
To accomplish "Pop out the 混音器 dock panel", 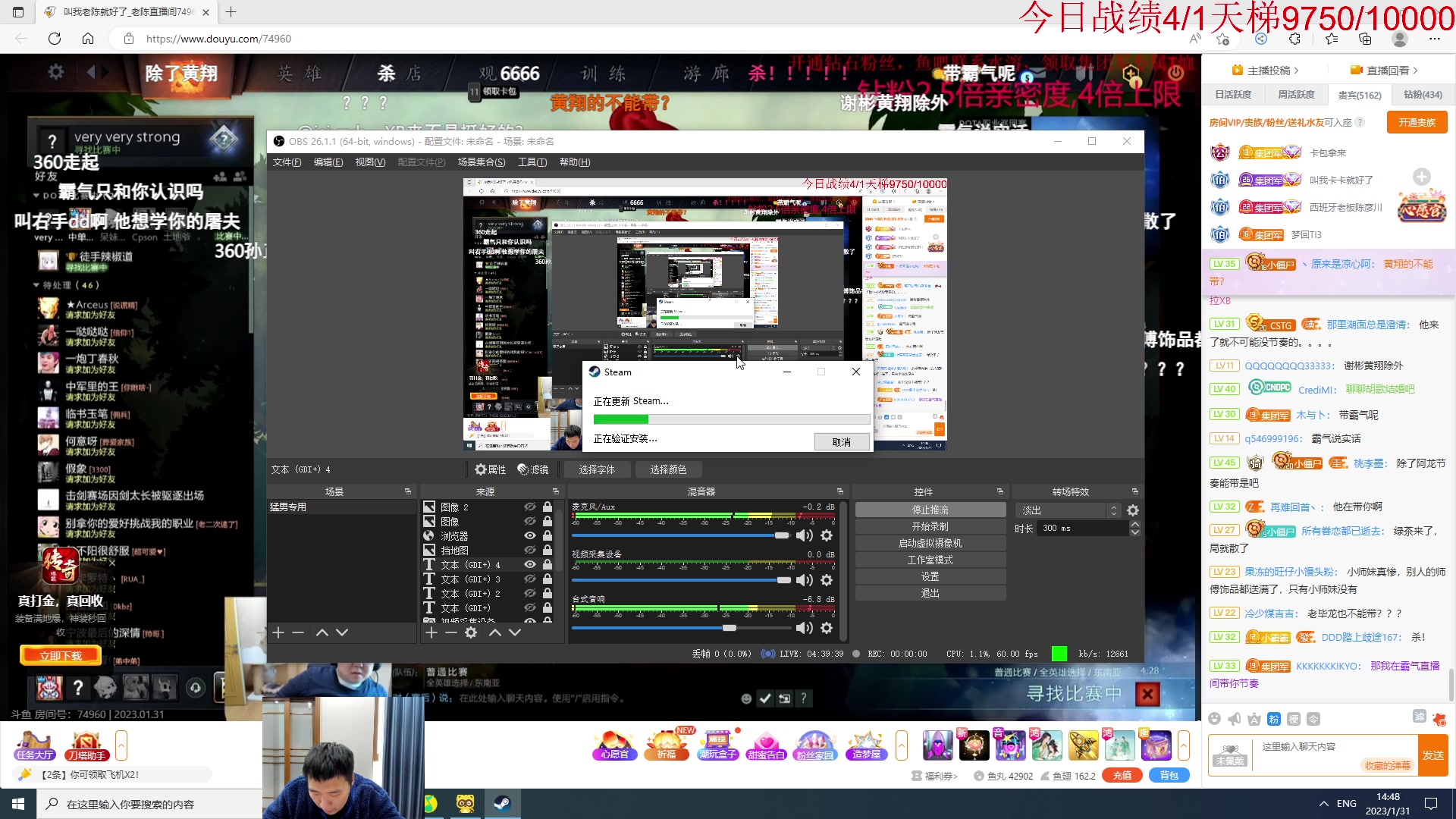I will coord(839,491).
